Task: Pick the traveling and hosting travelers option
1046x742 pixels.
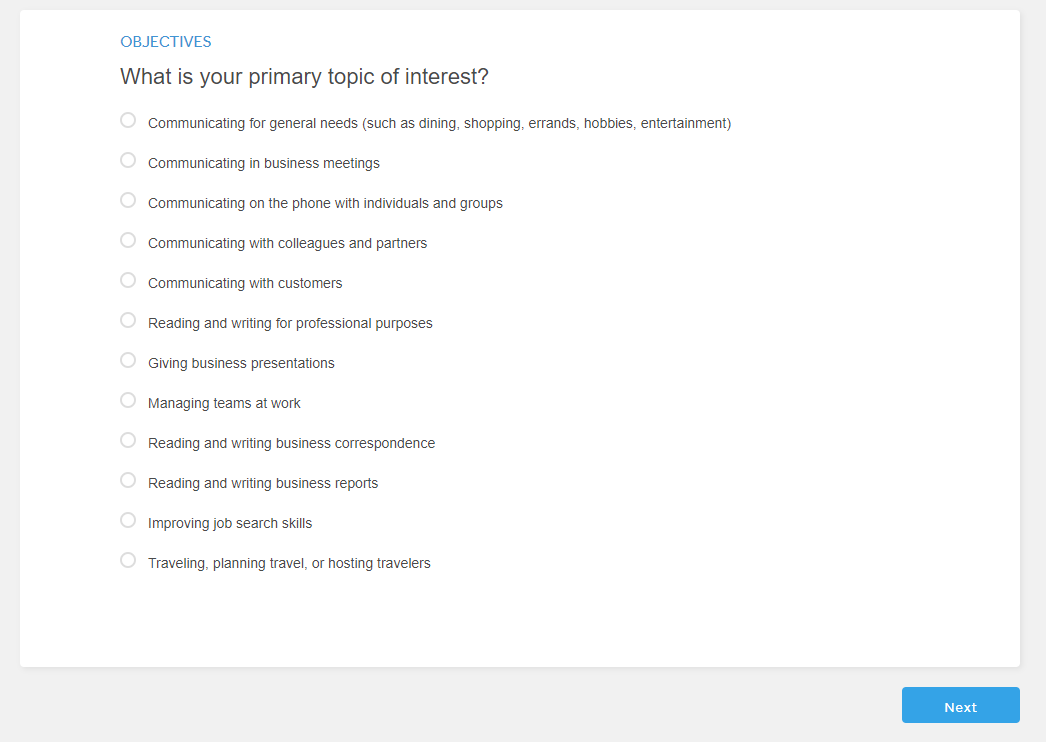Action: click(127, 559)
